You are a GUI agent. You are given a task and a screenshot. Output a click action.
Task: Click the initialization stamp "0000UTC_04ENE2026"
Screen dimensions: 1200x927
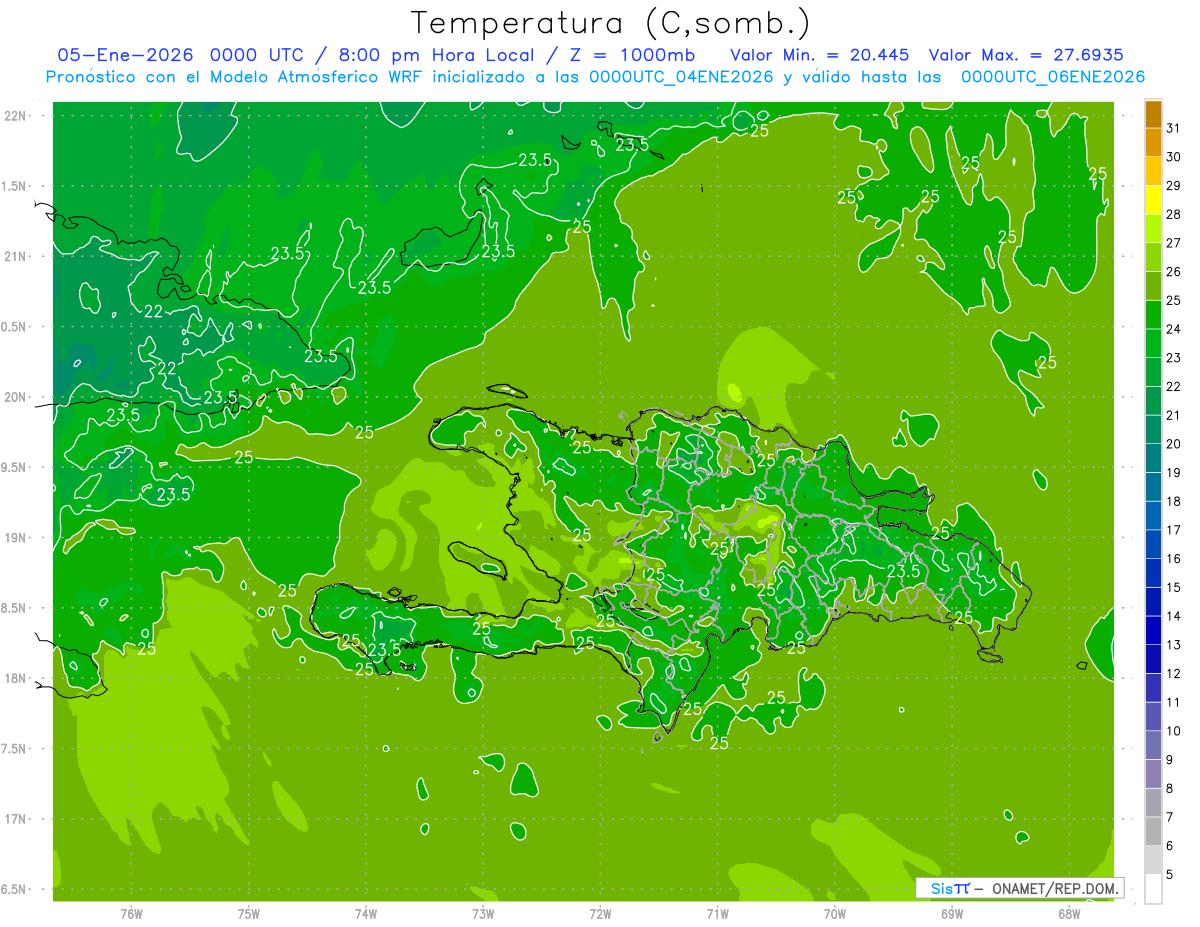click(x=681, y=77)
